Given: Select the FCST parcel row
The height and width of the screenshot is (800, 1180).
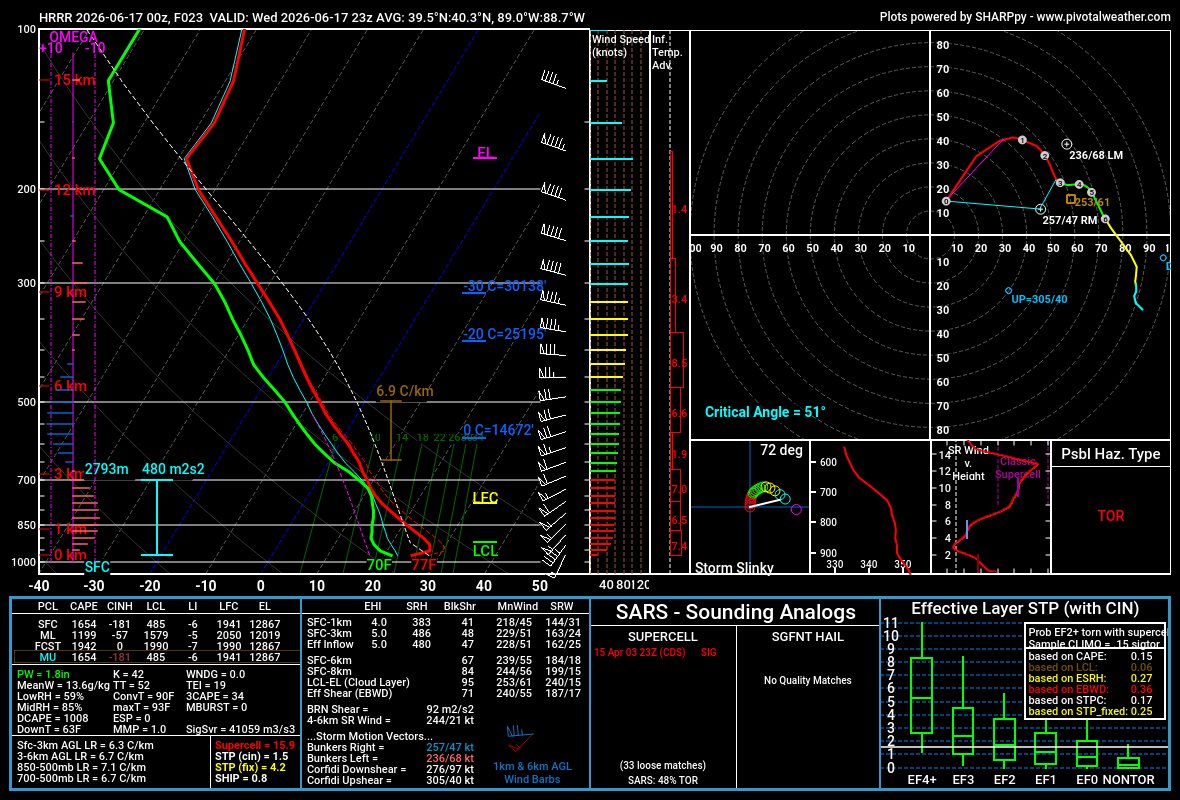Looking at the screenshot, I should click(157, 646).
